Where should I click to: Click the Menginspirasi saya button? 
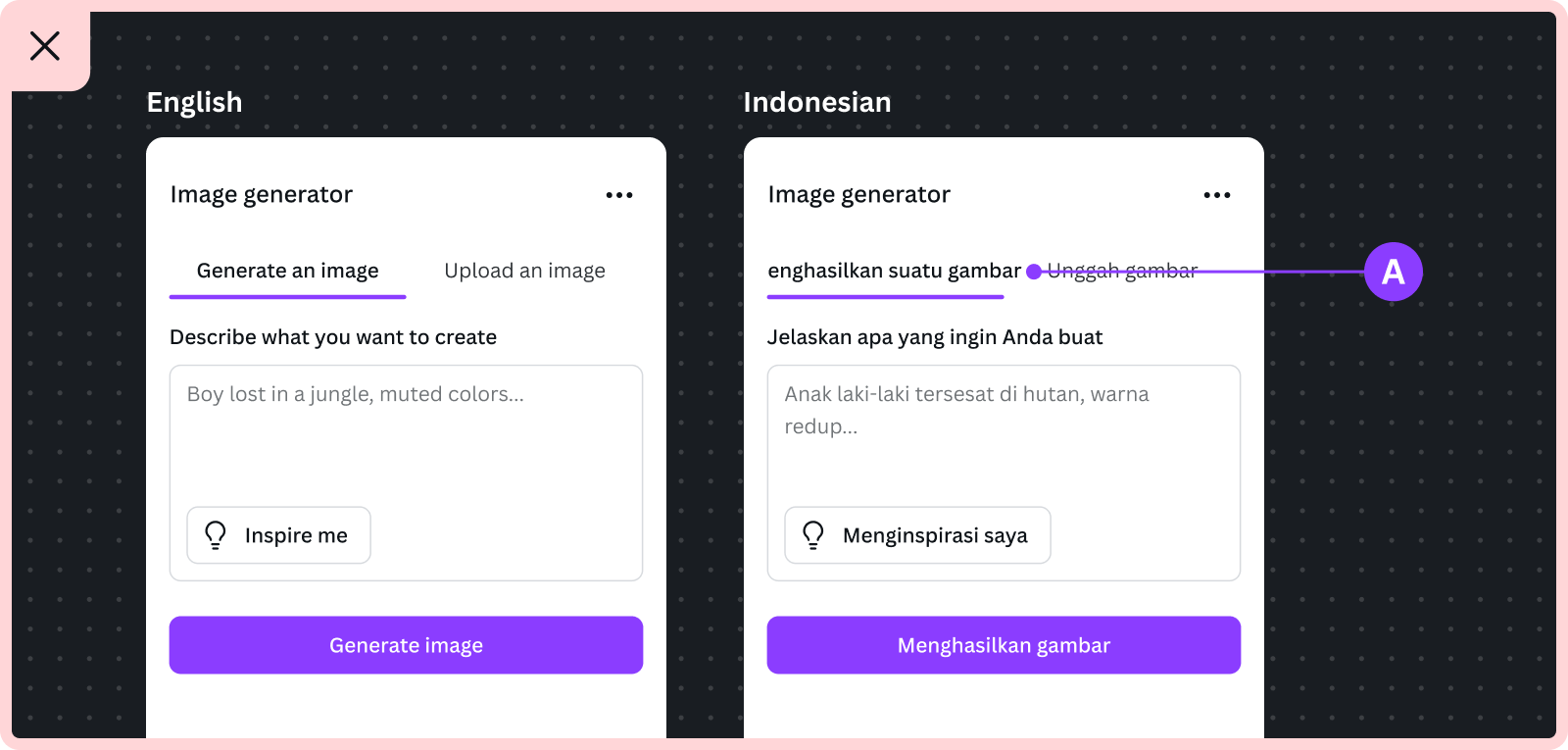[917, 535]
